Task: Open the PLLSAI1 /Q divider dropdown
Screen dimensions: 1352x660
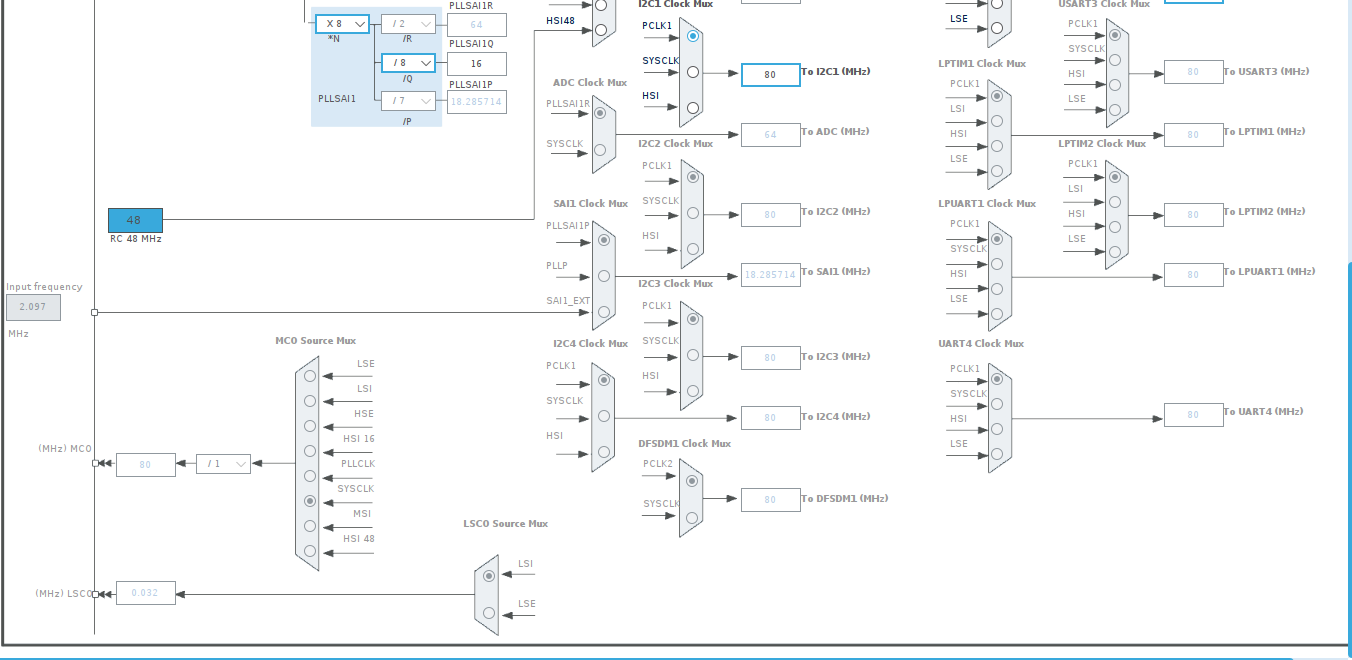Action: tap(408, 63)
